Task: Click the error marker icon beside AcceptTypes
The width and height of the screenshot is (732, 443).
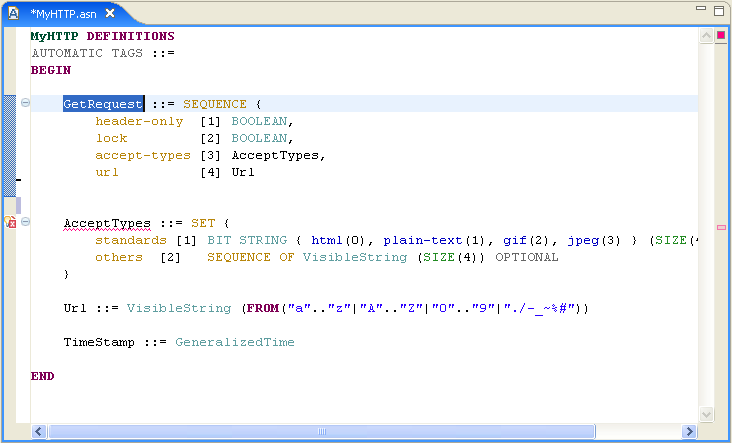Action: [10, 222]
